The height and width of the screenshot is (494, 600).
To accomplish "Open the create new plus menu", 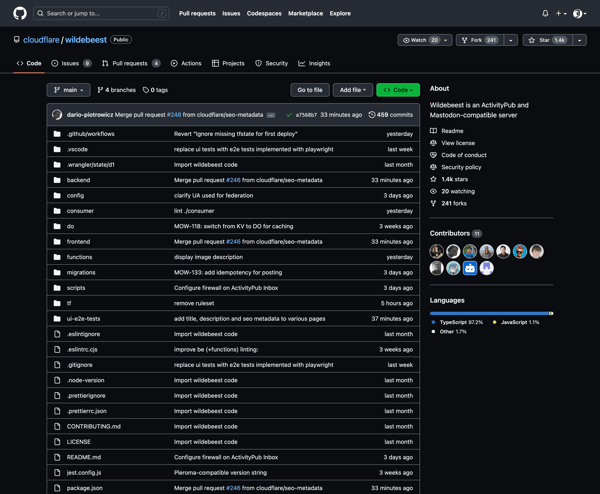I will [x=561, y=13].
